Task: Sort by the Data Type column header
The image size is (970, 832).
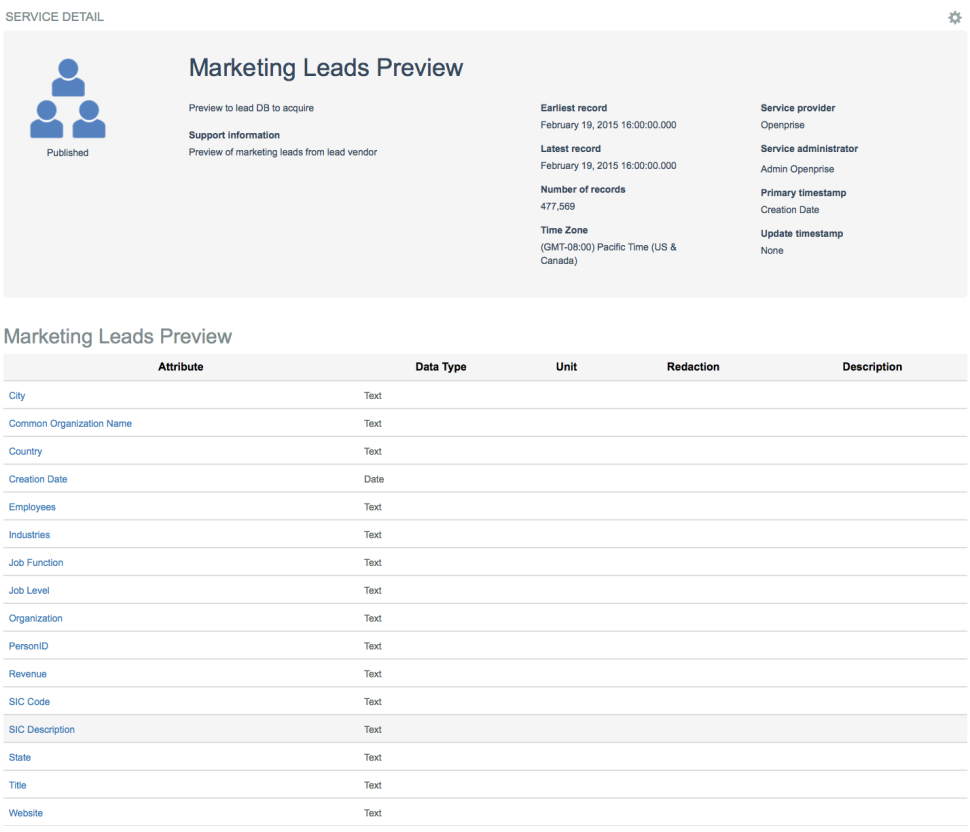Action: [x=441, y=366]
